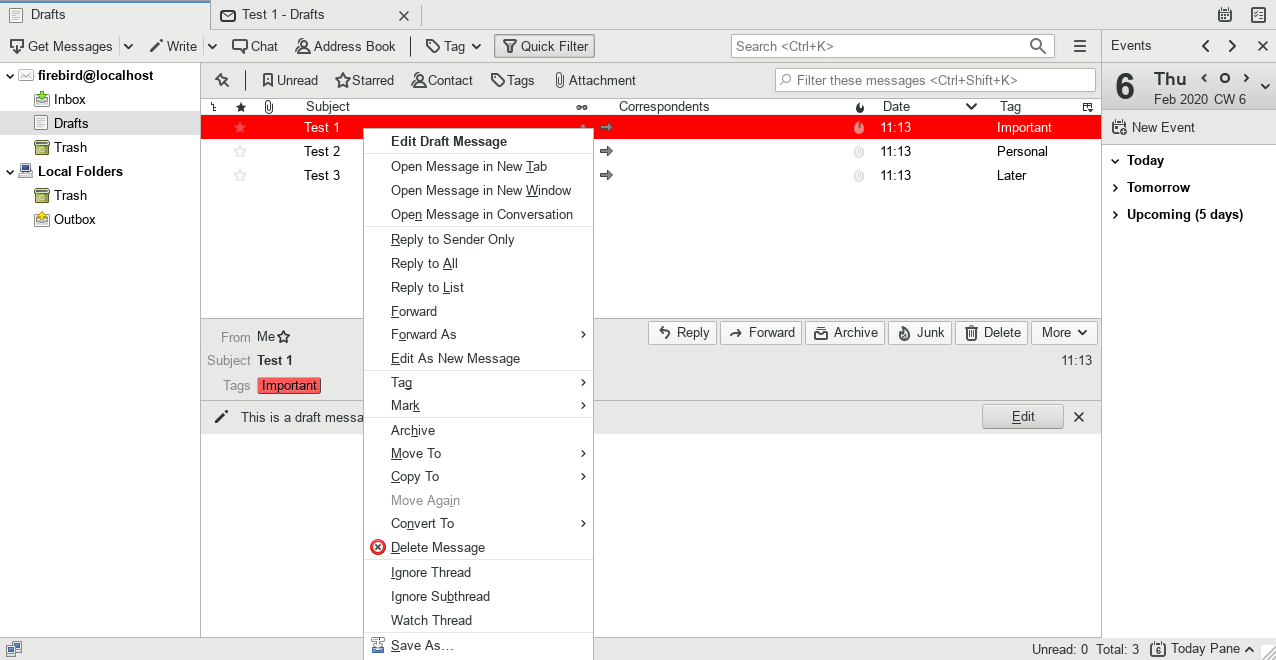1276x660 pixels.
Task: Open the More actions dropdown
Action: [1064, 333]
